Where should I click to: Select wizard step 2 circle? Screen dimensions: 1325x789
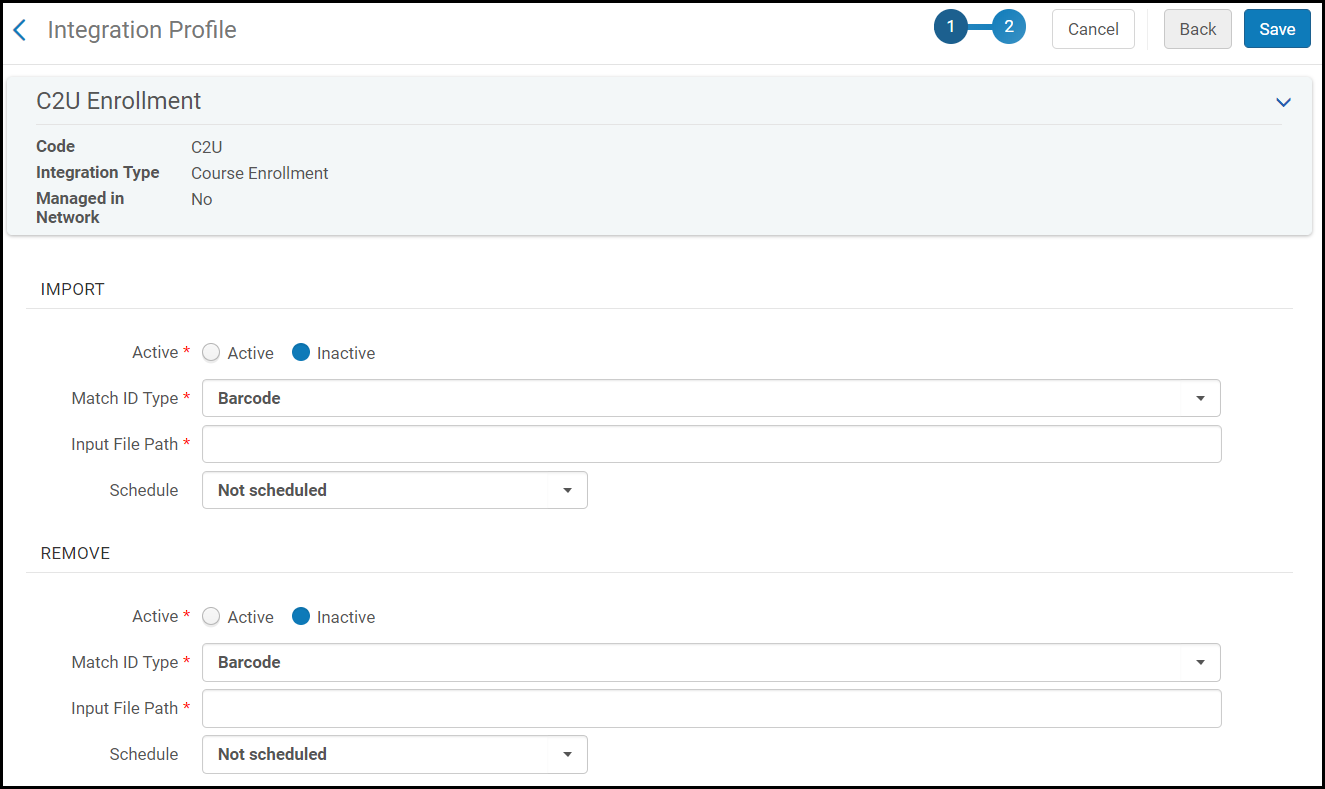pos(1009,28)
